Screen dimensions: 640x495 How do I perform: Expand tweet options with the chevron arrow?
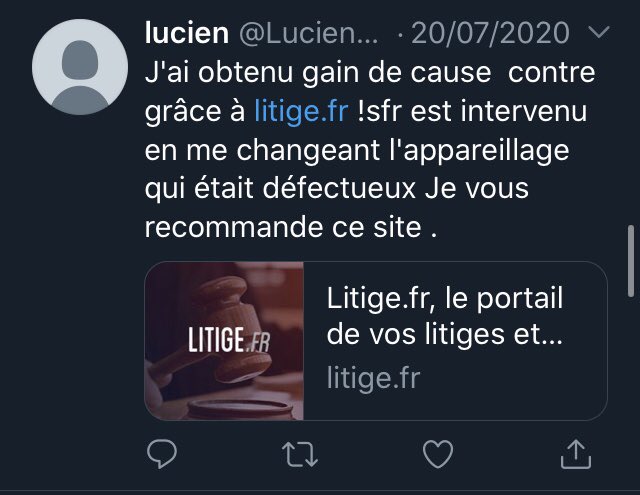pos(599,31)
